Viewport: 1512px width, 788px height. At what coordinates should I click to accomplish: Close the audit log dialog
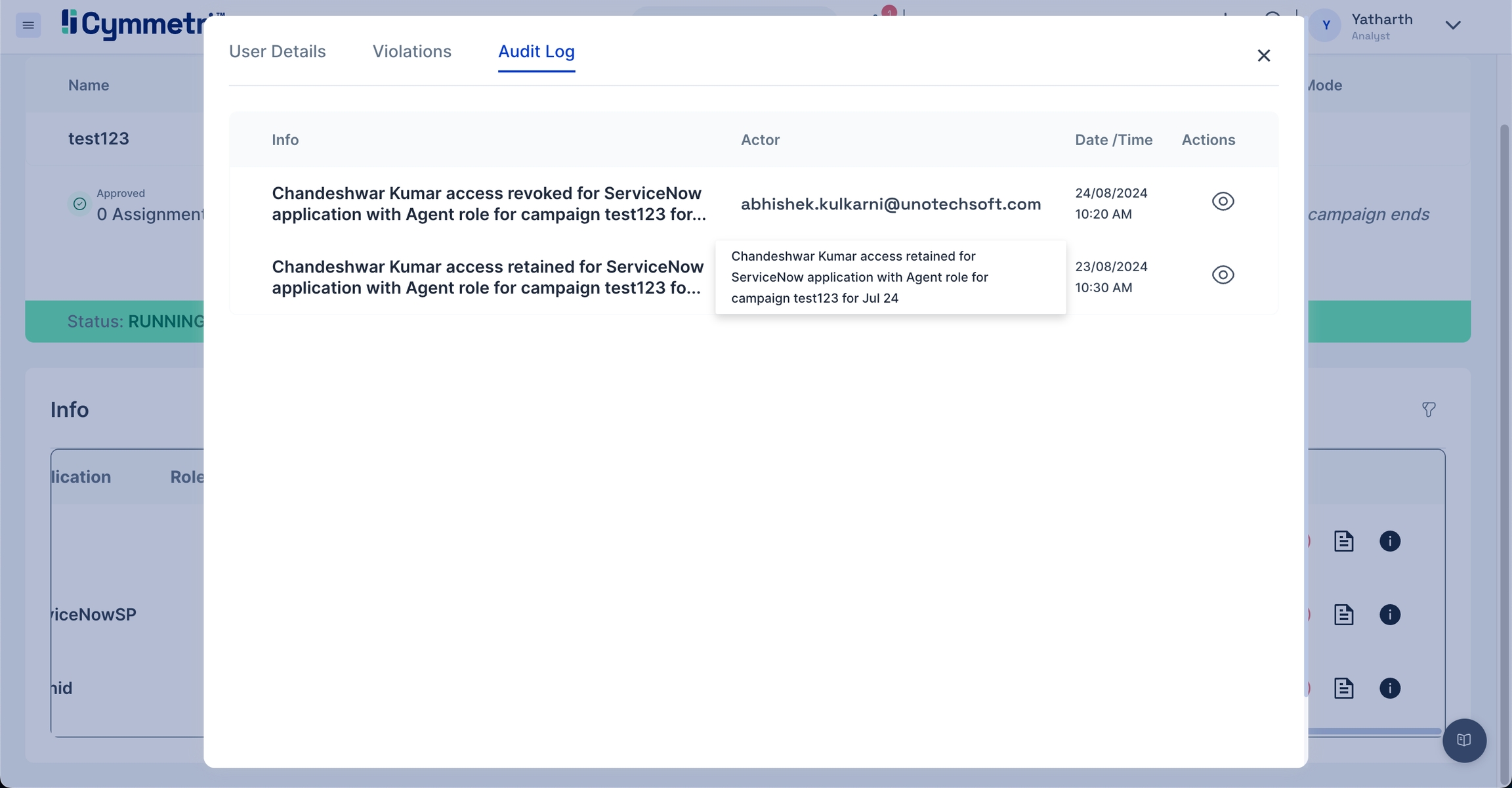[x=1263, y=56]
